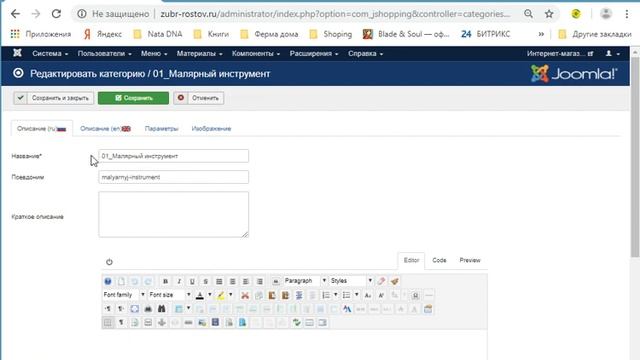Open the Яндекс bookmark
640x360 pixels.
click(103, 34)
